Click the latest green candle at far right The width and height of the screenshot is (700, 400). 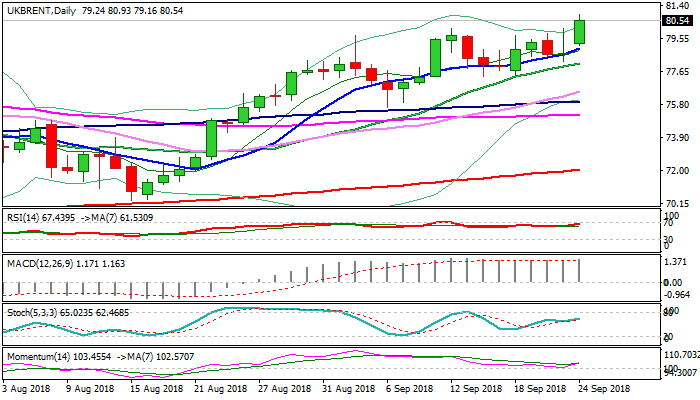580,31
